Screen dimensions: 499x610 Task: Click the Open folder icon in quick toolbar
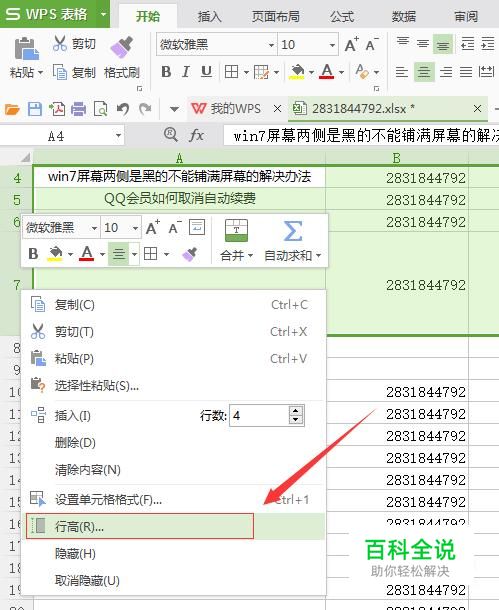[x=12, y=109]
